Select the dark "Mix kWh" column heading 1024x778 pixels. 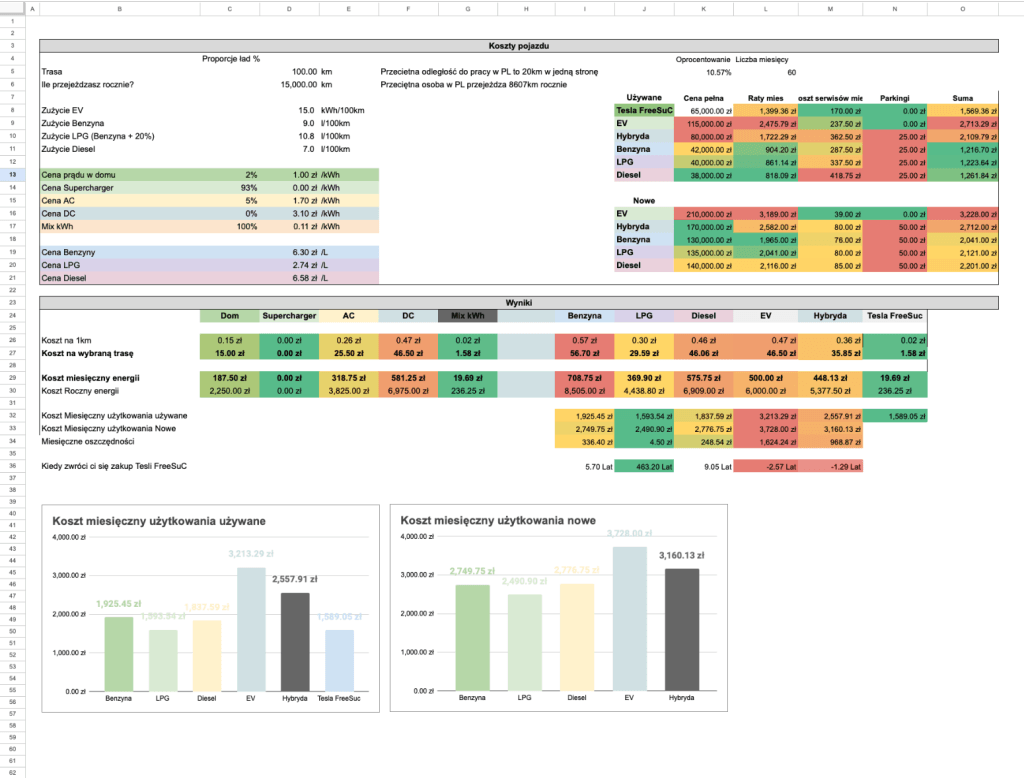pyautogui.click(x=467, y=316)
